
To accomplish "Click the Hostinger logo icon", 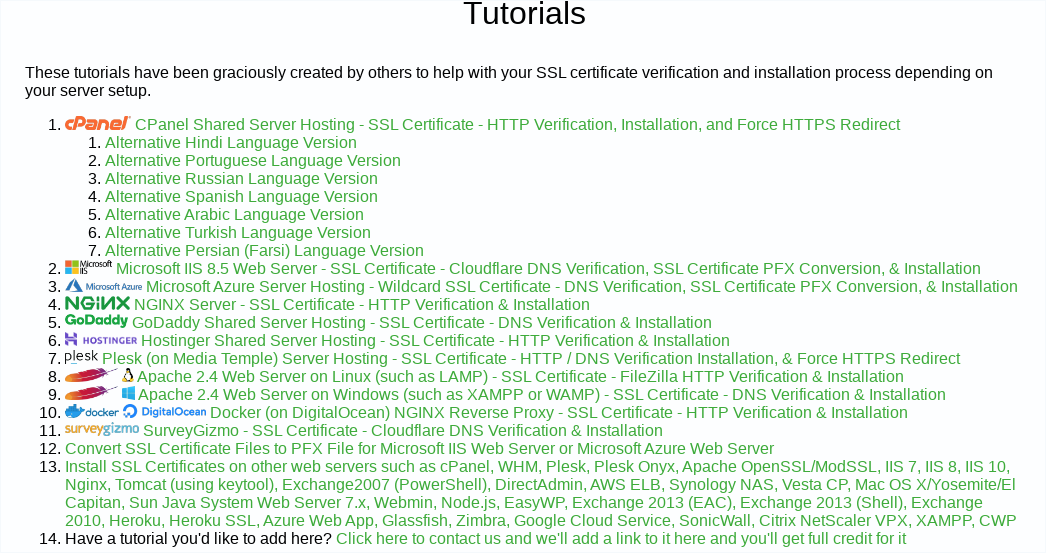I will click(x=101, y=340).
